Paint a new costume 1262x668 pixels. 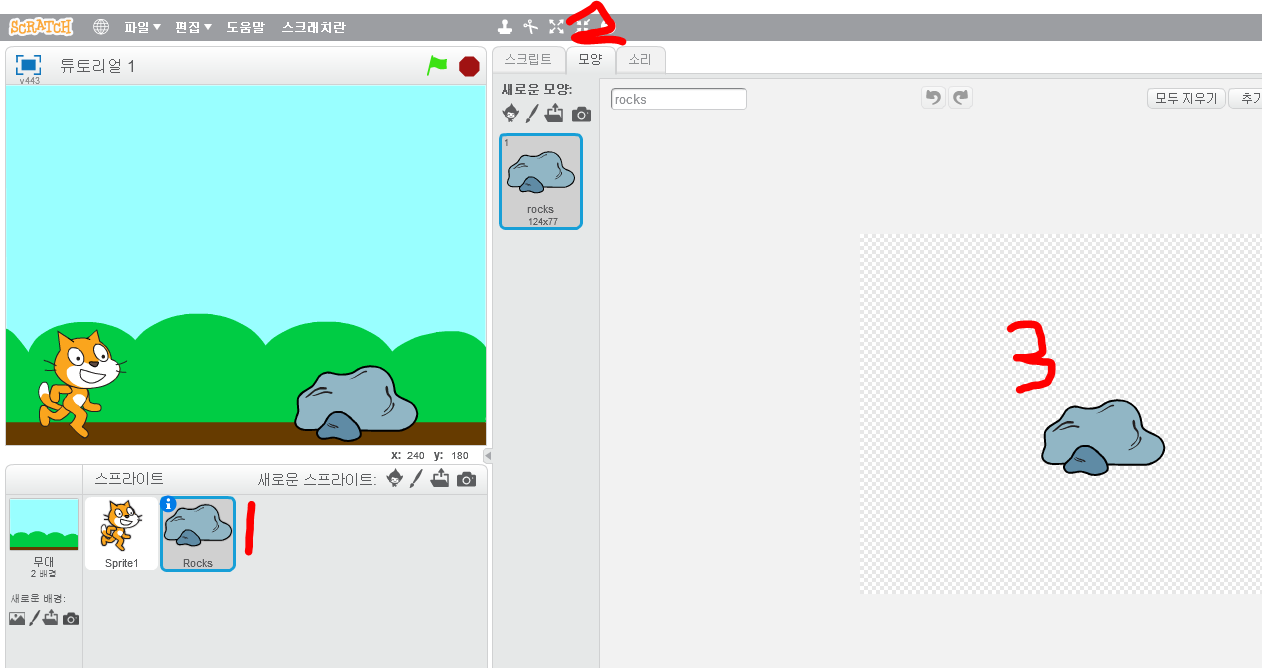pyautogui.click(x=532, y=113)
